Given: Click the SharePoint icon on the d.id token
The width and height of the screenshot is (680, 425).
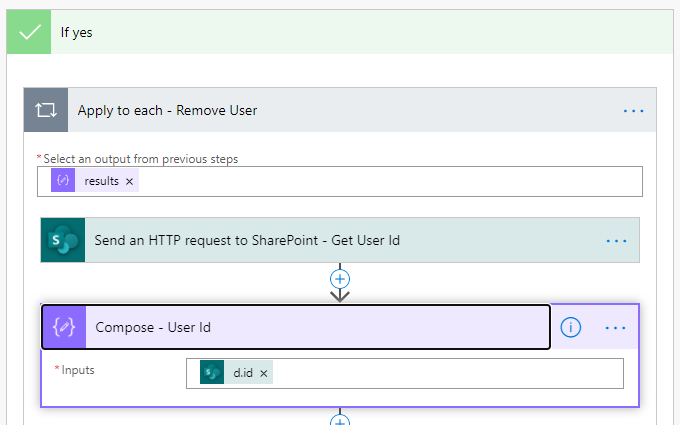Looking at the screenshot, I should [212, 372].
